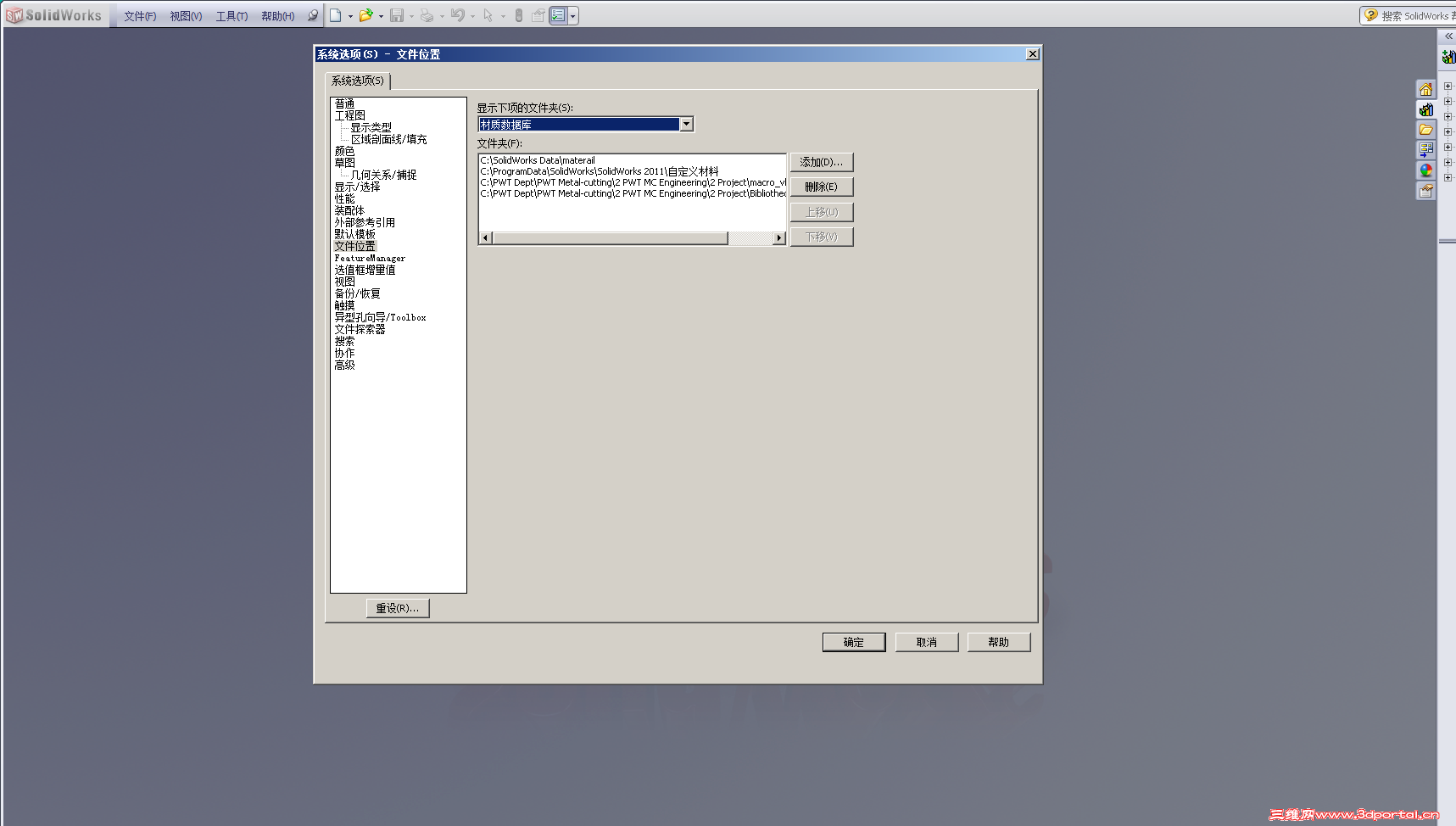Viewport: 1456px width, 826px height.
Task: Click the 下移(V) button
Action: click(822, 237)
